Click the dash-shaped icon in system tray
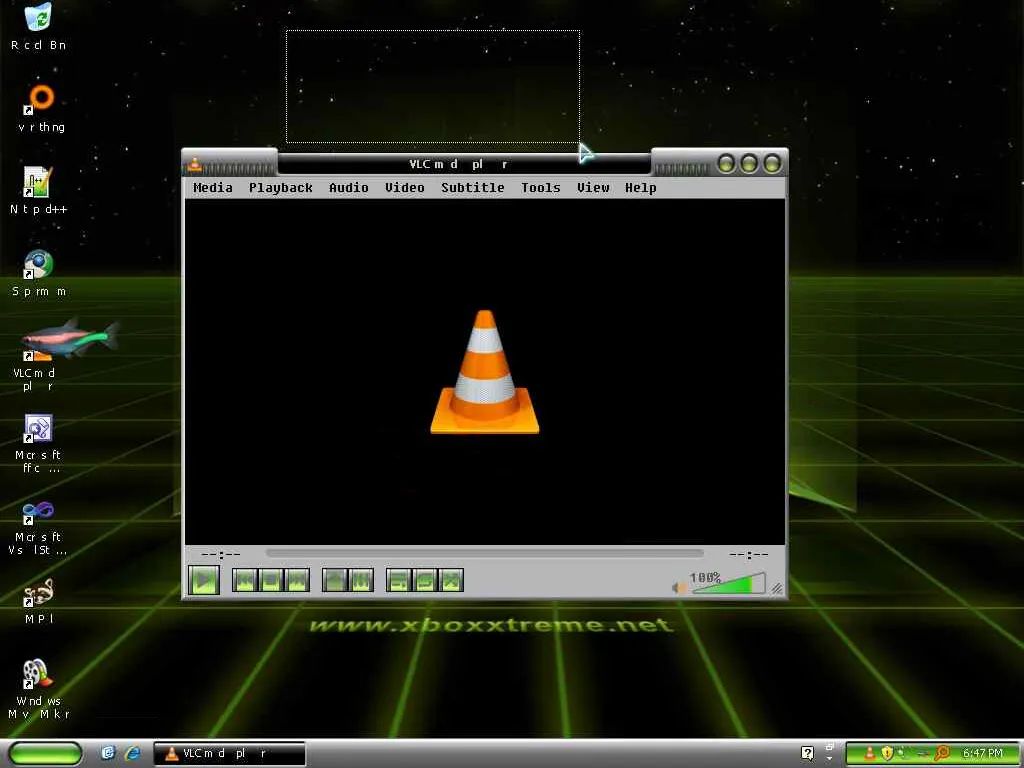 [x=922, y=754]
